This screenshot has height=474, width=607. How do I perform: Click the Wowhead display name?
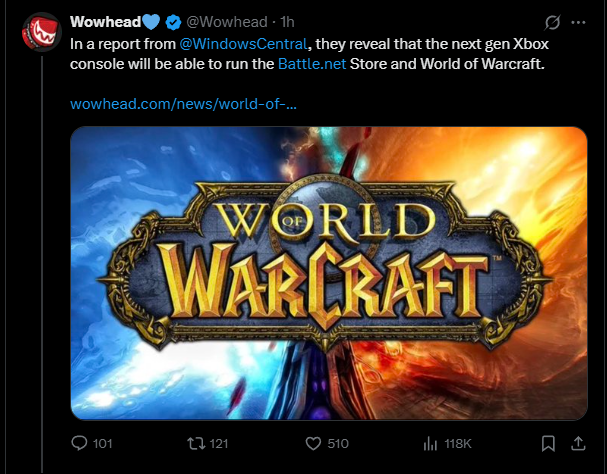(x=106, y=22)
